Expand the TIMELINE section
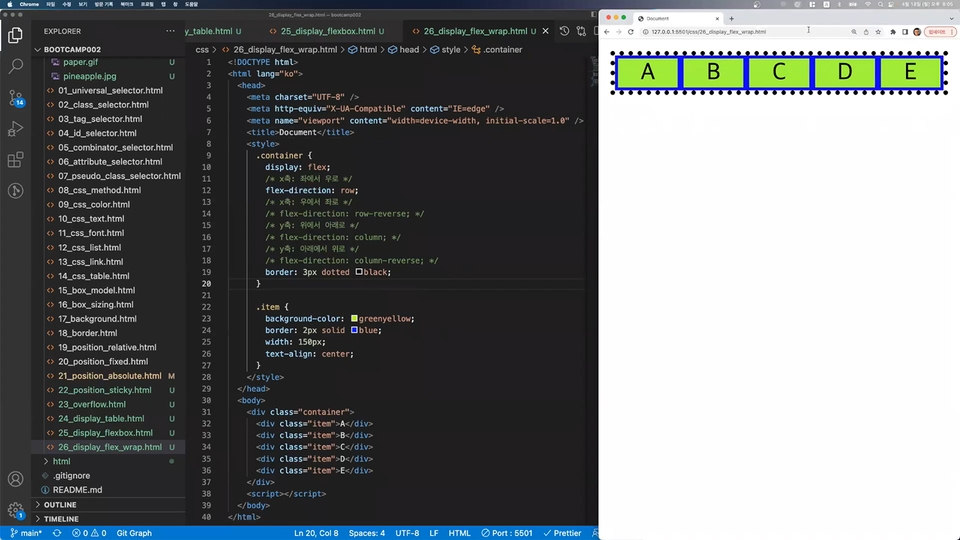This screenshot has height=540, width=960. [x=61, y=519]
